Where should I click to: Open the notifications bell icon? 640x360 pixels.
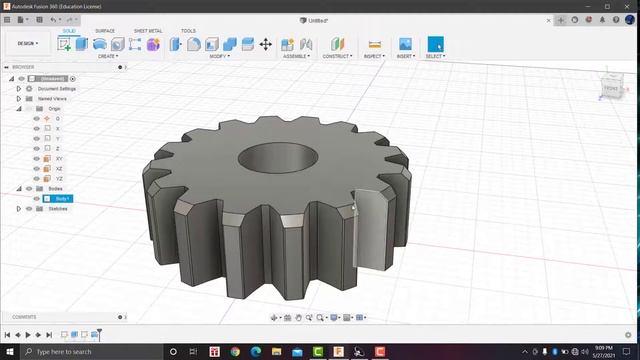point(602,20)
